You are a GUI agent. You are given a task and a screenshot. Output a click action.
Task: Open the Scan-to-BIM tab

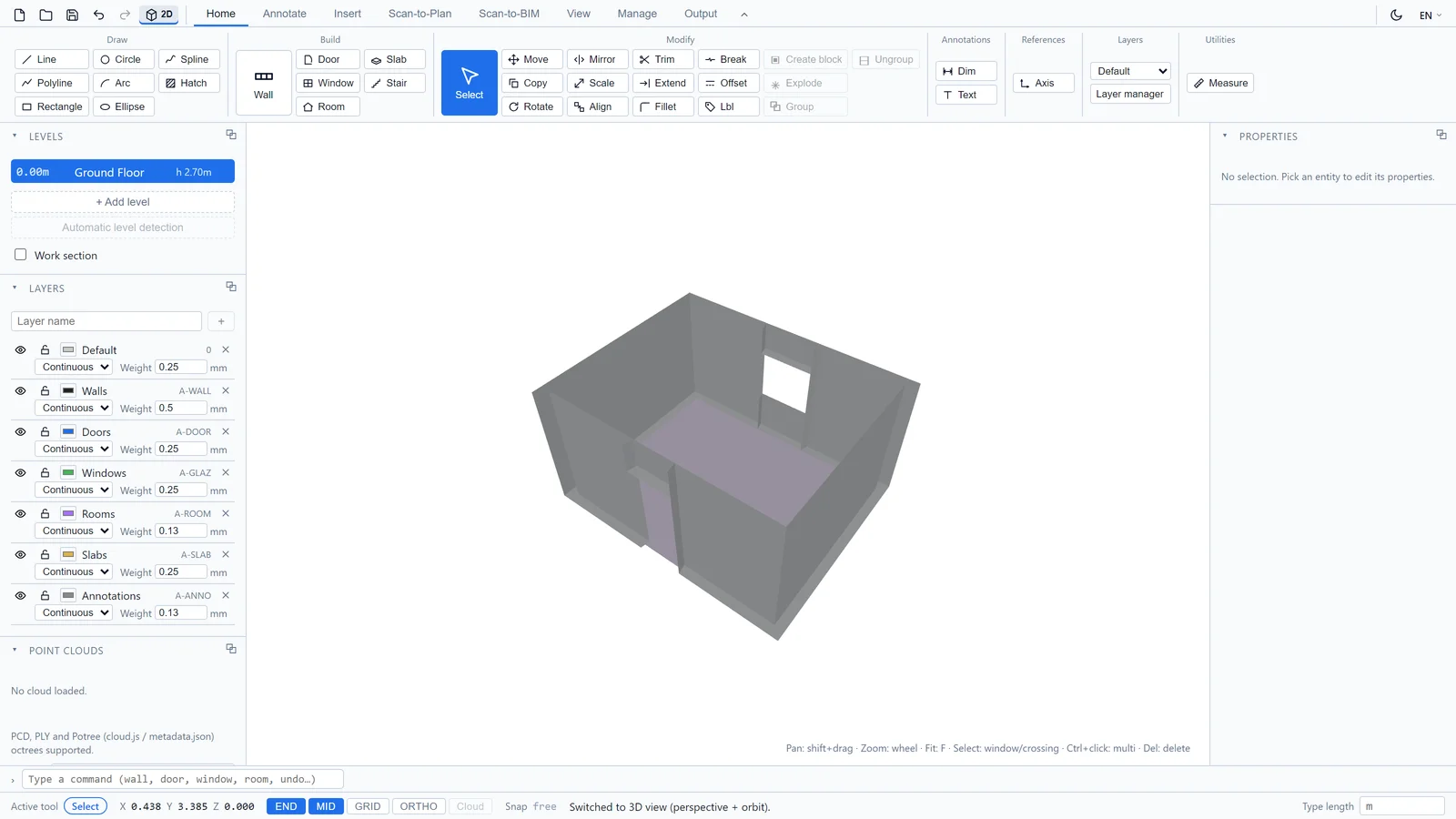click(x=509, y=14)
